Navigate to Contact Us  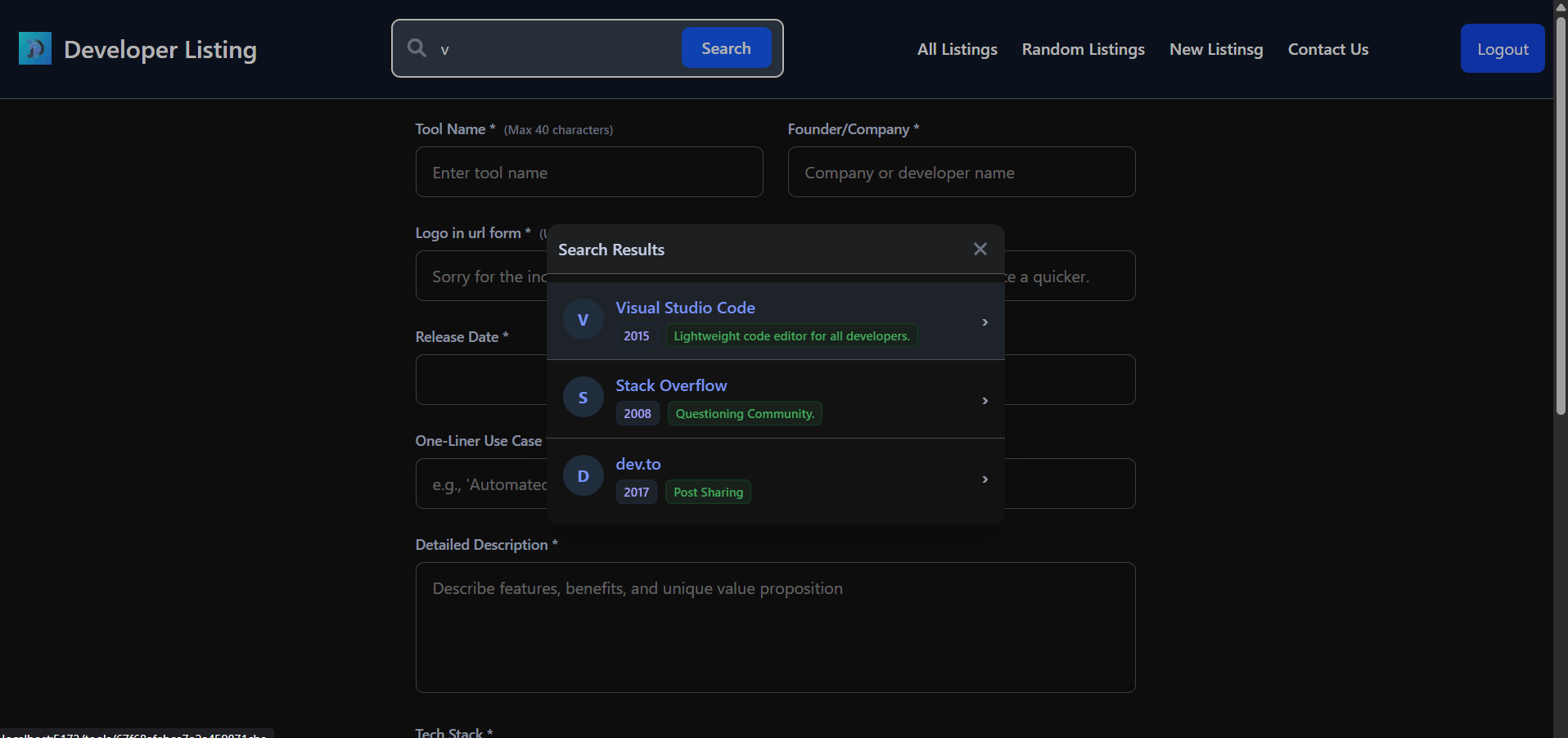pos(1327,49)
